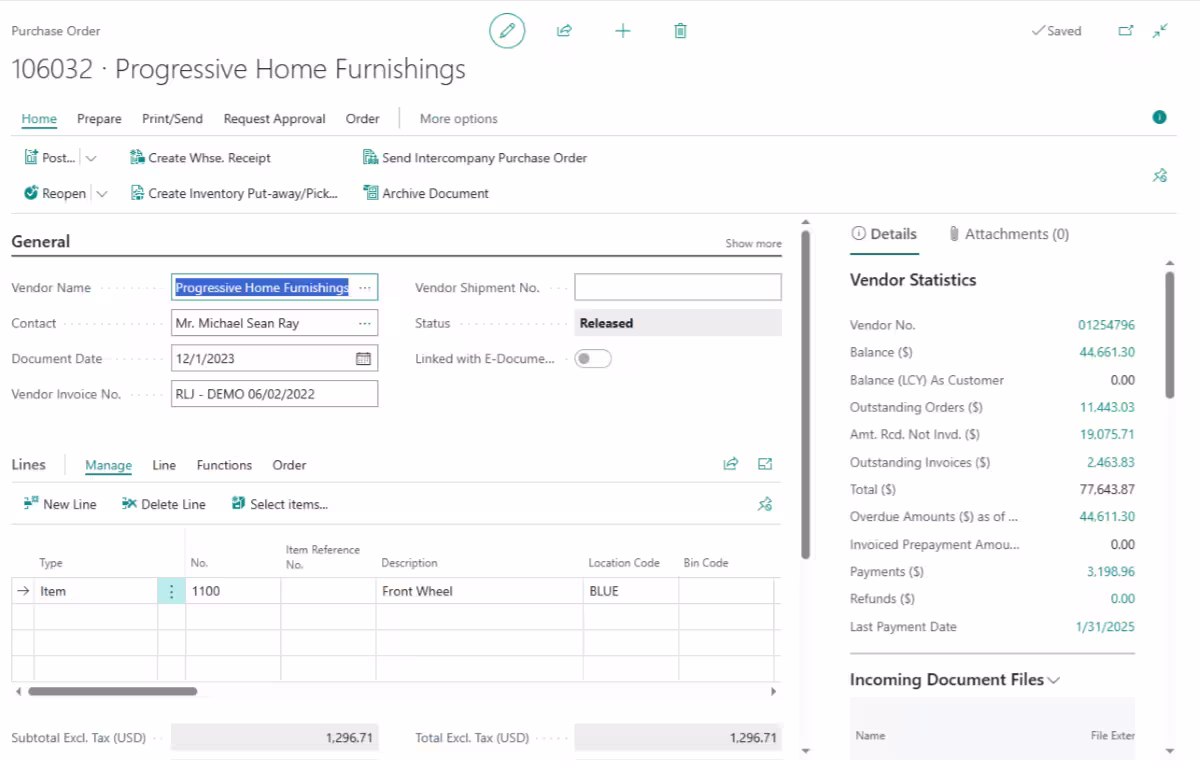Screen dimensions: 1200x760
Task: Click Vendor Shipment No. input field
Action: tap(678, 287)
